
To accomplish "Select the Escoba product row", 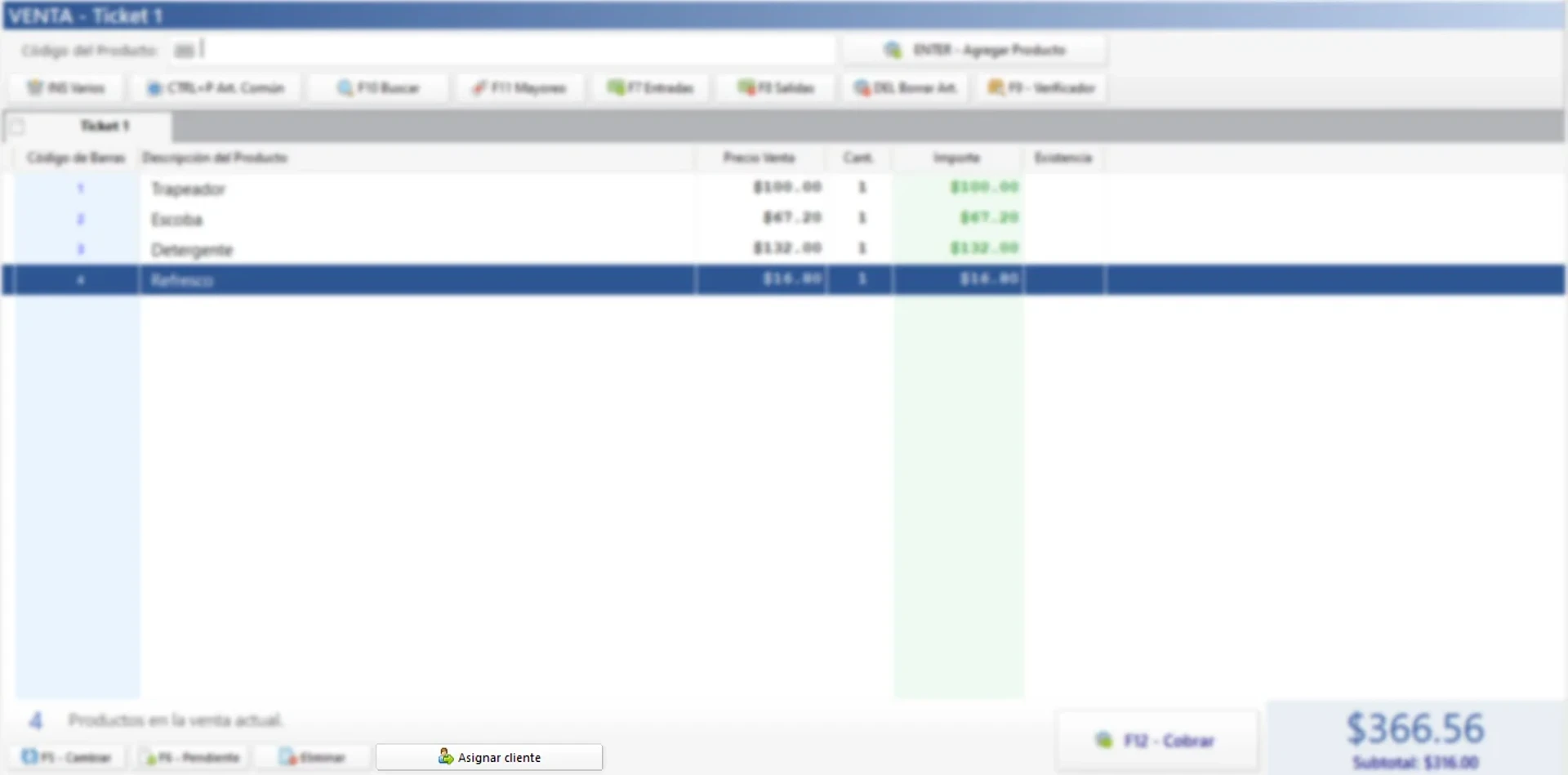I will 408,219.
